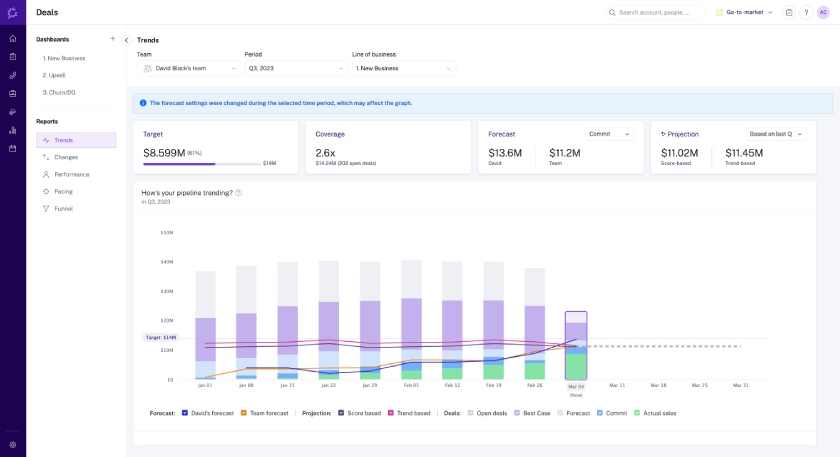Toggle Team forecast legend checkbox
The height and width of the screenshot is (457, 840).
click(244, 413)
